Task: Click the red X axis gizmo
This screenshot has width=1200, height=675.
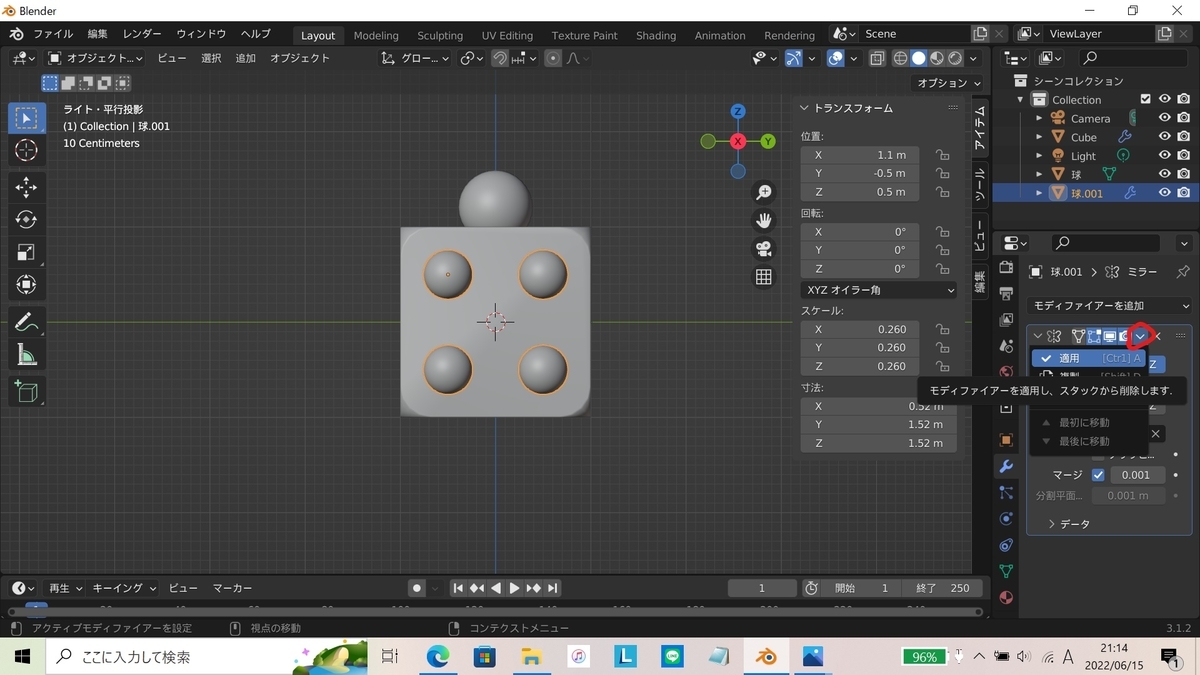Action: [738, 142]
